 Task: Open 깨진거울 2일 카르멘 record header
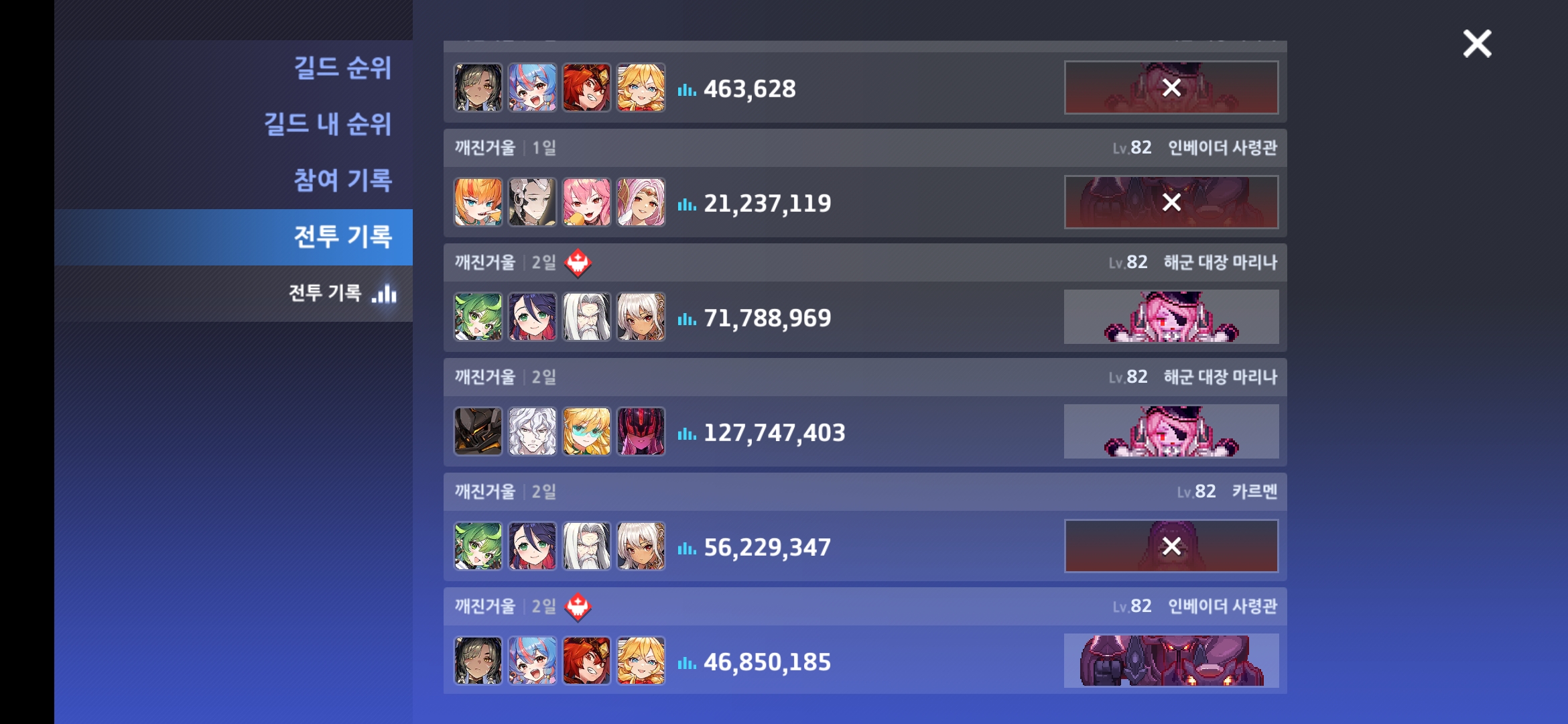click(865, 491)
